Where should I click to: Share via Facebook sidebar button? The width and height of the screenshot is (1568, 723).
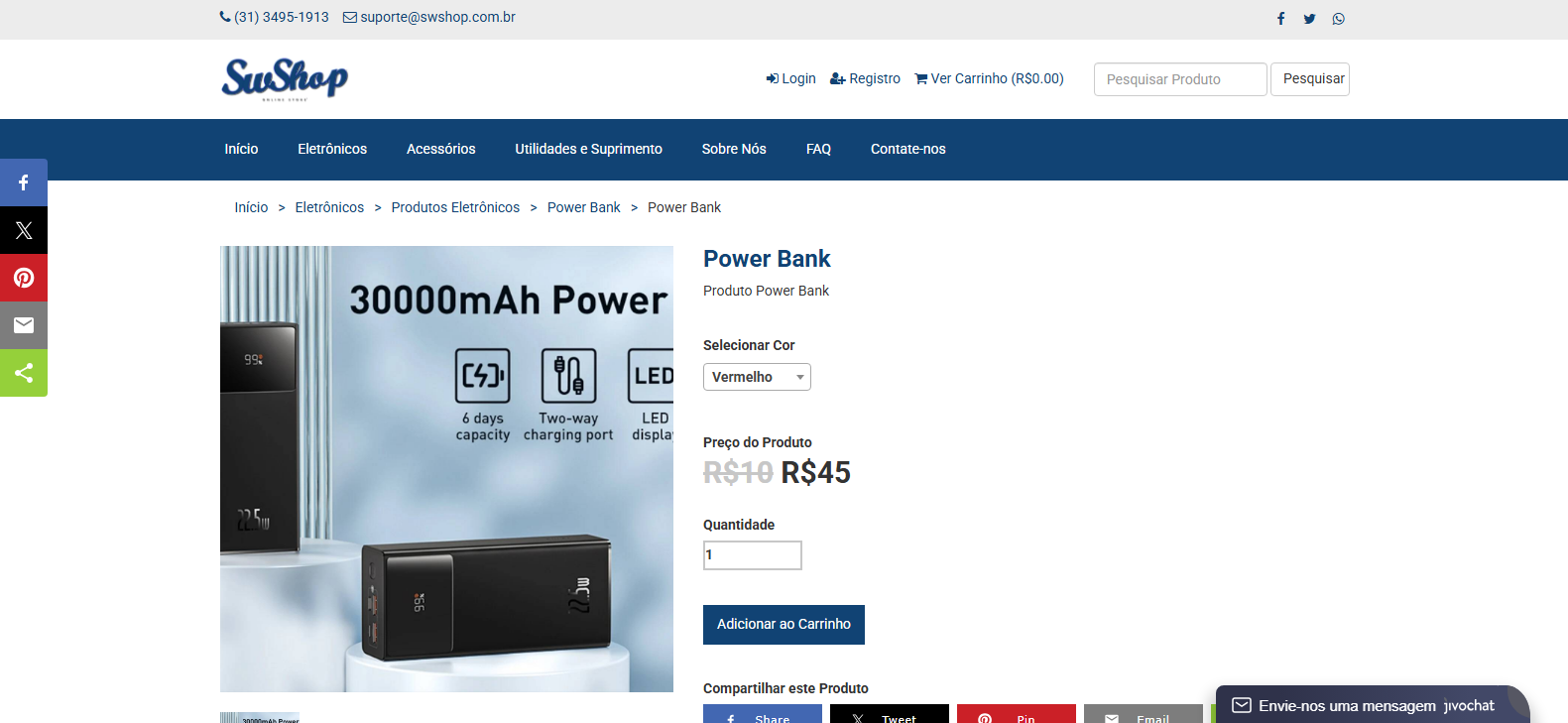pyautogui.click(x=24, y=182)
